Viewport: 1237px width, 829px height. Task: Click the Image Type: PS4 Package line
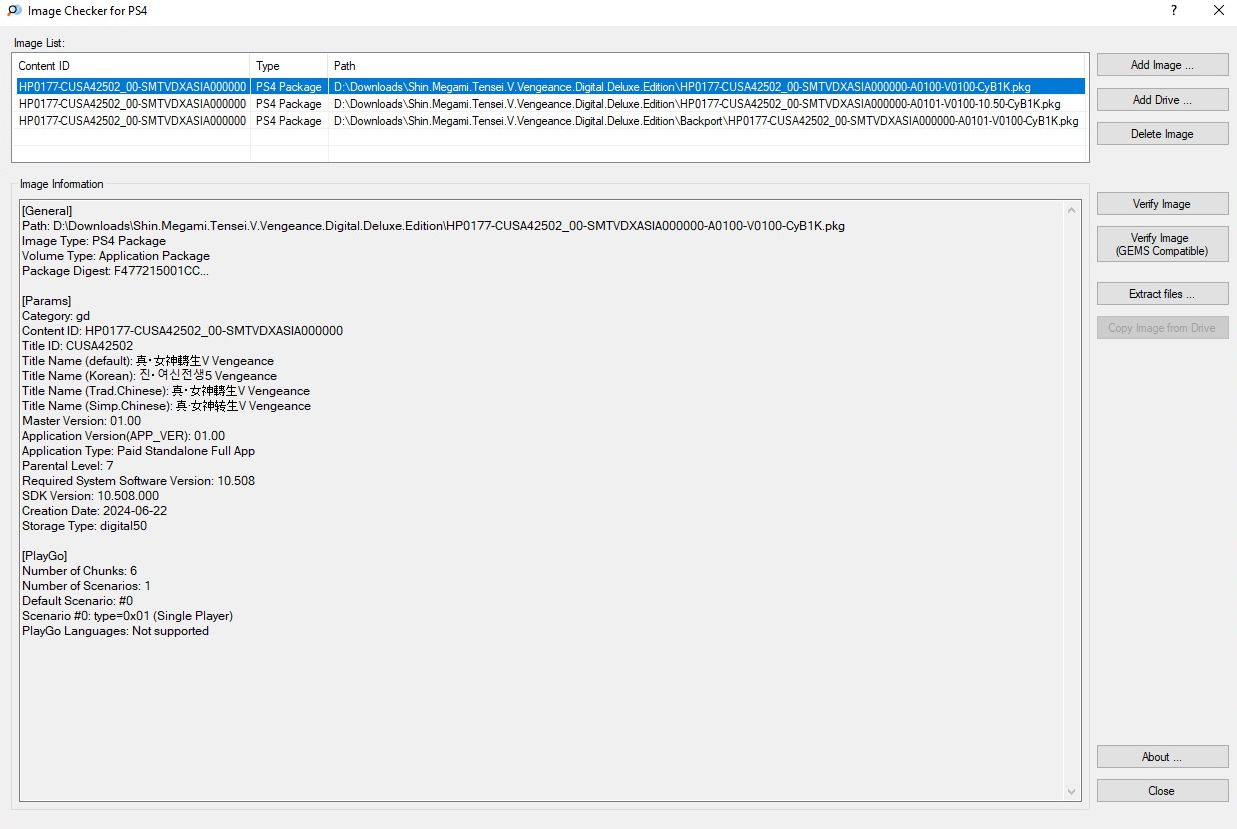tap(94, 241)
